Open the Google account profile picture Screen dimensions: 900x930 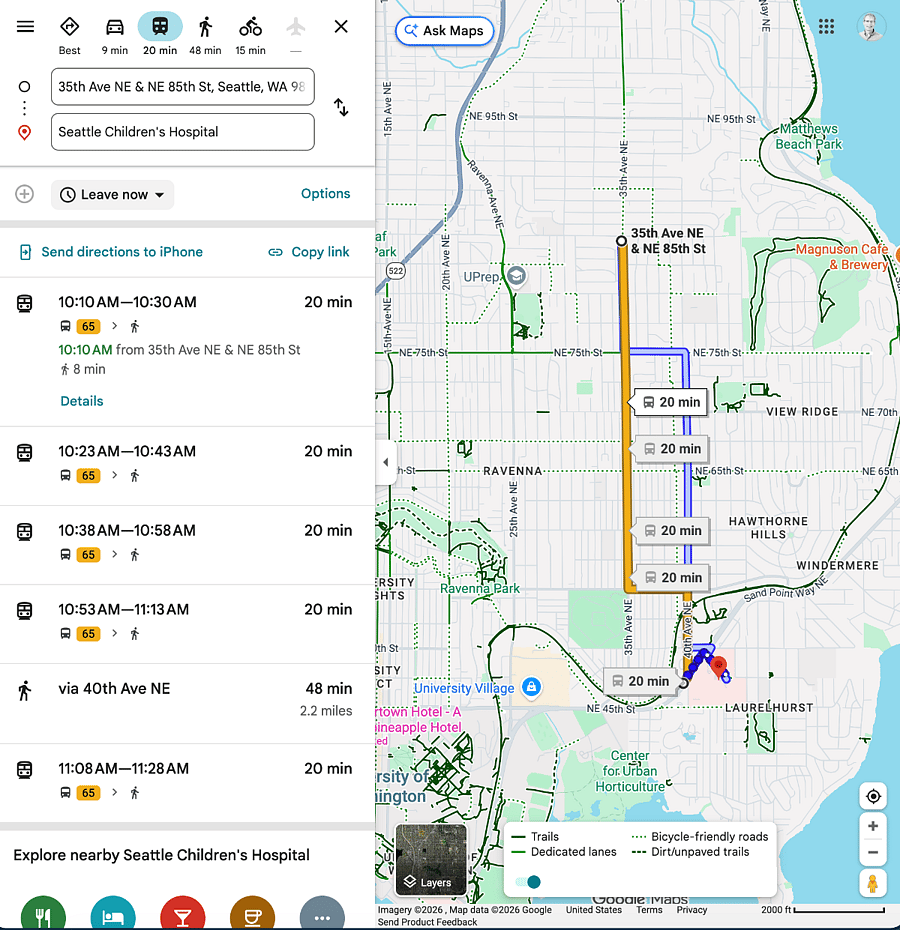[871, 27]
